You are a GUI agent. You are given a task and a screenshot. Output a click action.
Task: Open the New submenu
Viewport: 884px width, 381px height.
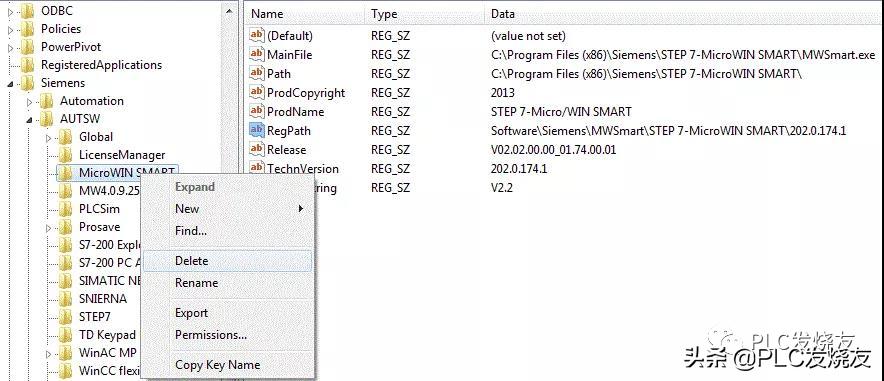tap(227, 209)
